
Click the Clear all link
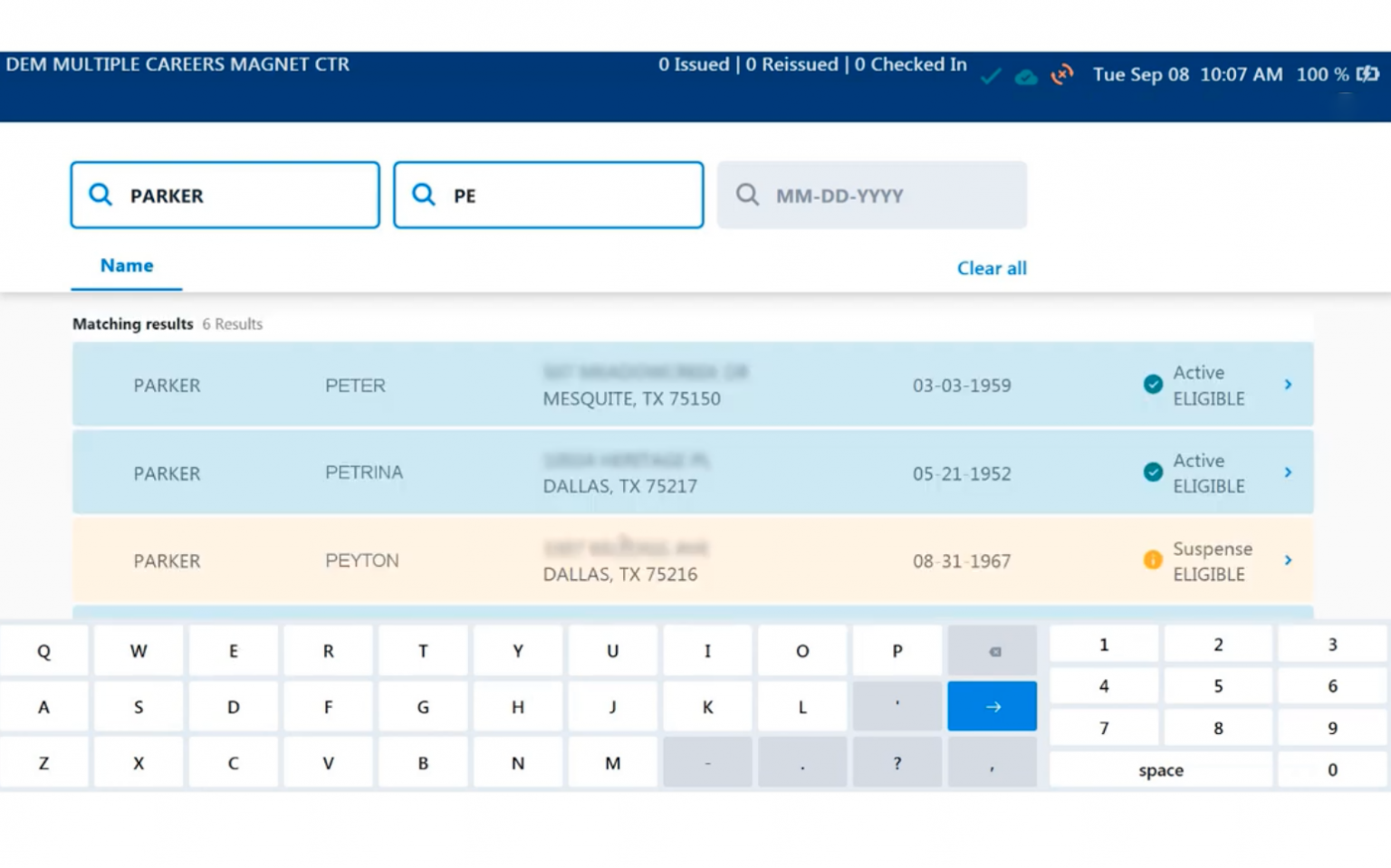[x=992, y=268]
